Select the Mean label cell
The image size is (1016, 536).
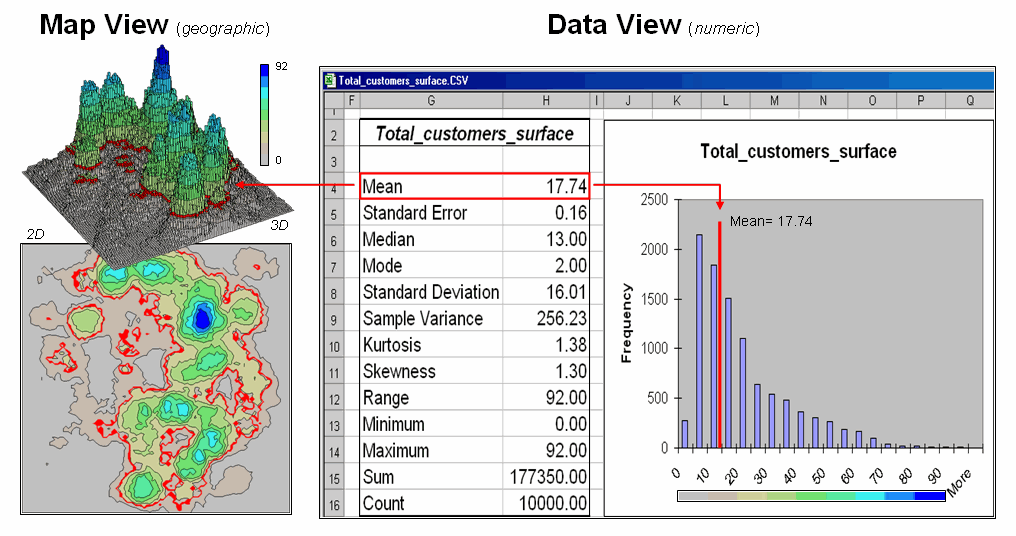point(430,187)
